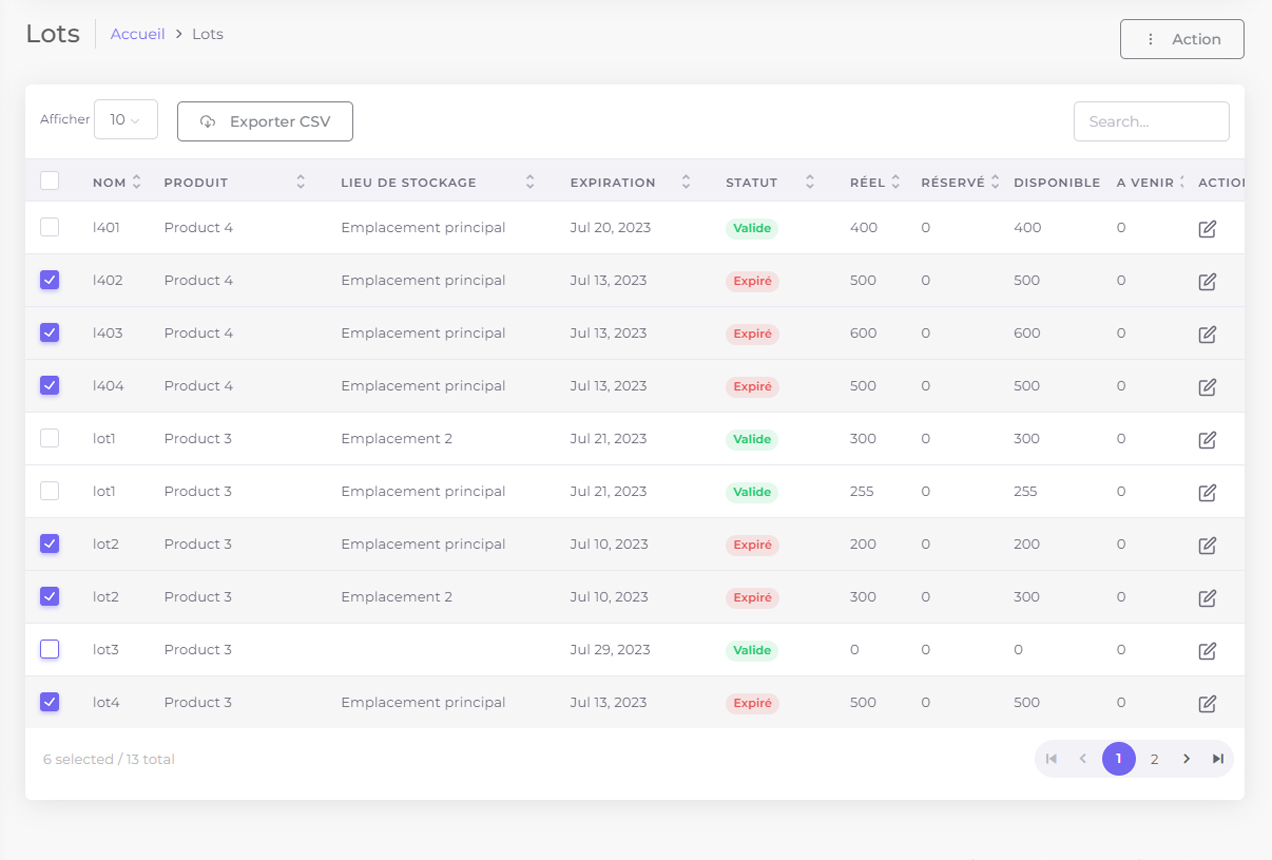Screen dimensions: 1272x860
Task: Sort by Statut column arrows
Action: click(810, 182)
